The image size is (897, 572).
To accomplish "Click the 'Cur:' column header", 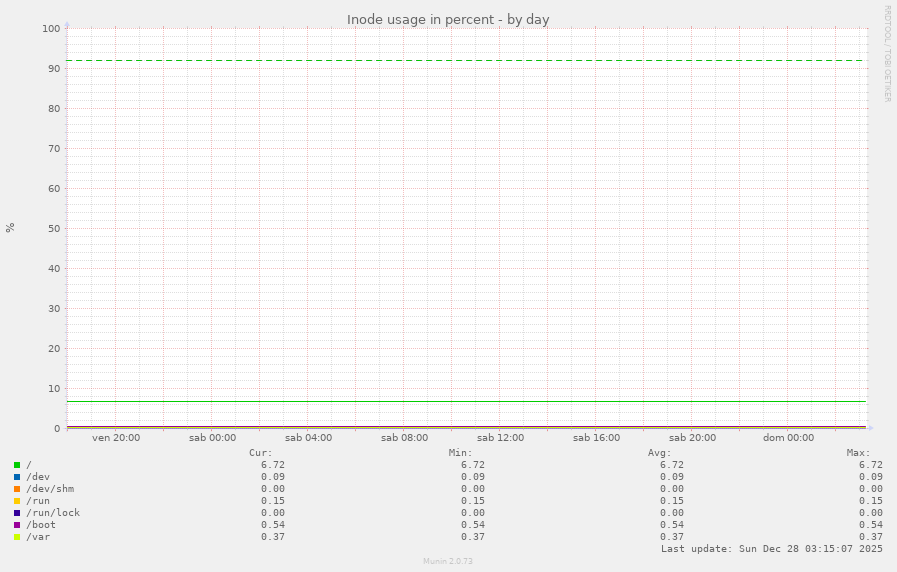I will [x=261, y=453].
